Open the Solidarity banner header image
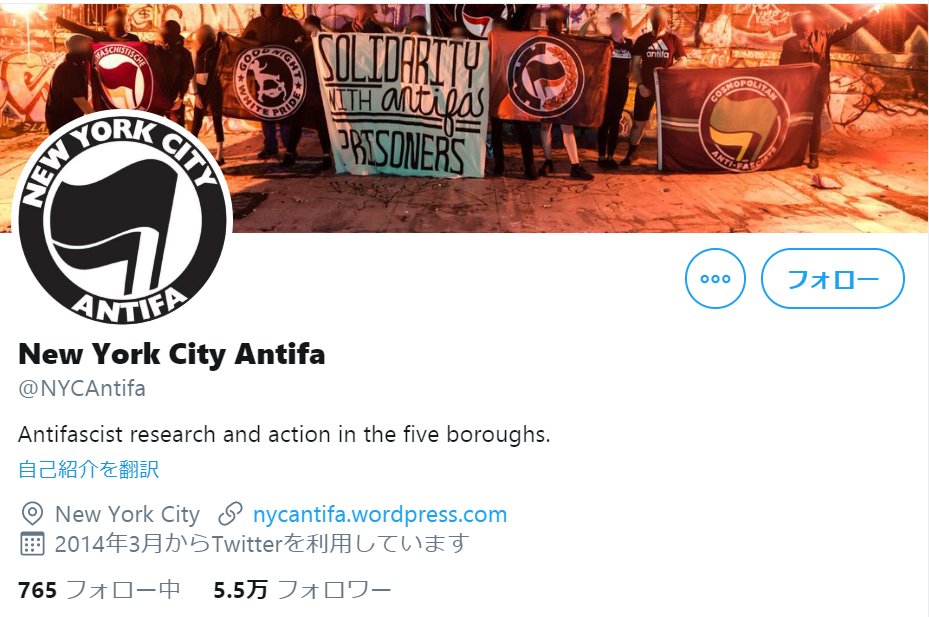This screenshot has height=617, width=929. (464, 116)
